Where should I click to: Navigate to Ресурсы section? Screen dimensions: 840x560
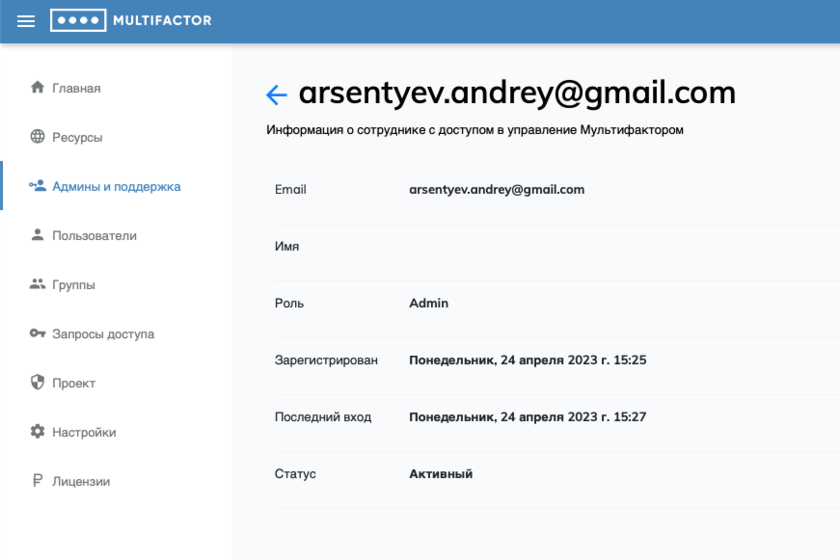[77, 137]
